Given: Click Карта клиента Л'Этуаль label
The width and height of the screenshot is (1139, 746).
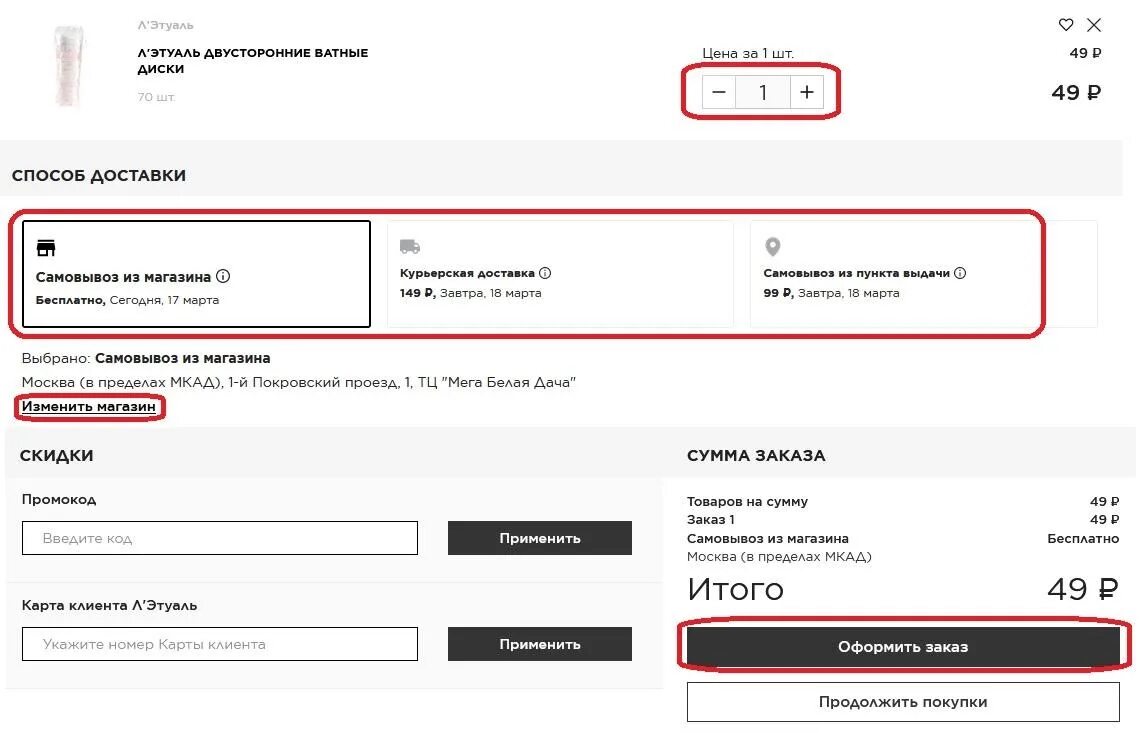Looking at the screenshot, I should coord(109,605).
